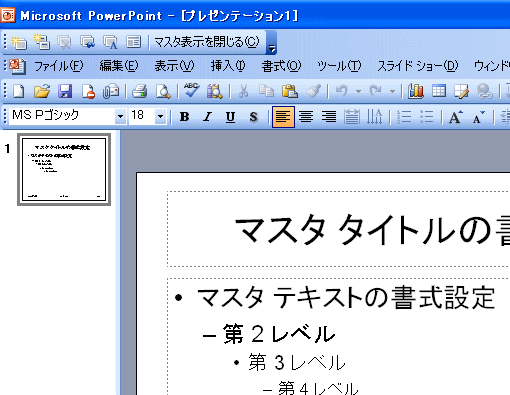Click the Format Painter brush

pos(313,91)
